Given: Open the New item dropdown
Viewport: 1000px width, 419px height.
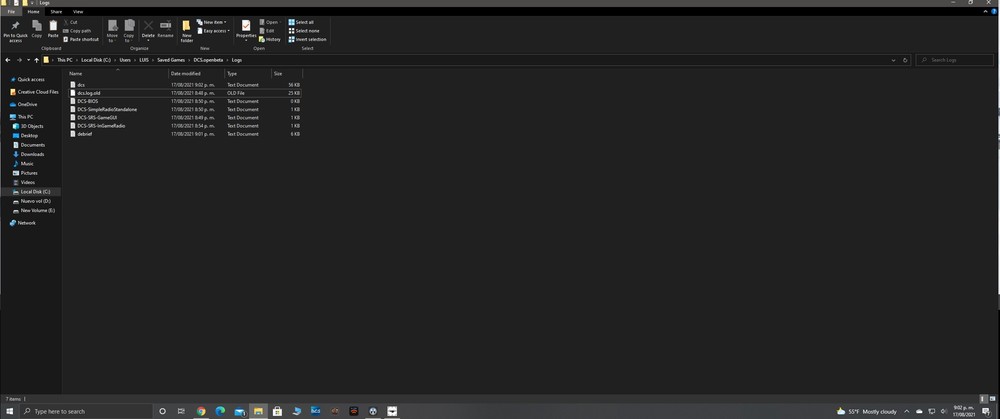Looking at the screenshot, I should click(x=212, y=22).
